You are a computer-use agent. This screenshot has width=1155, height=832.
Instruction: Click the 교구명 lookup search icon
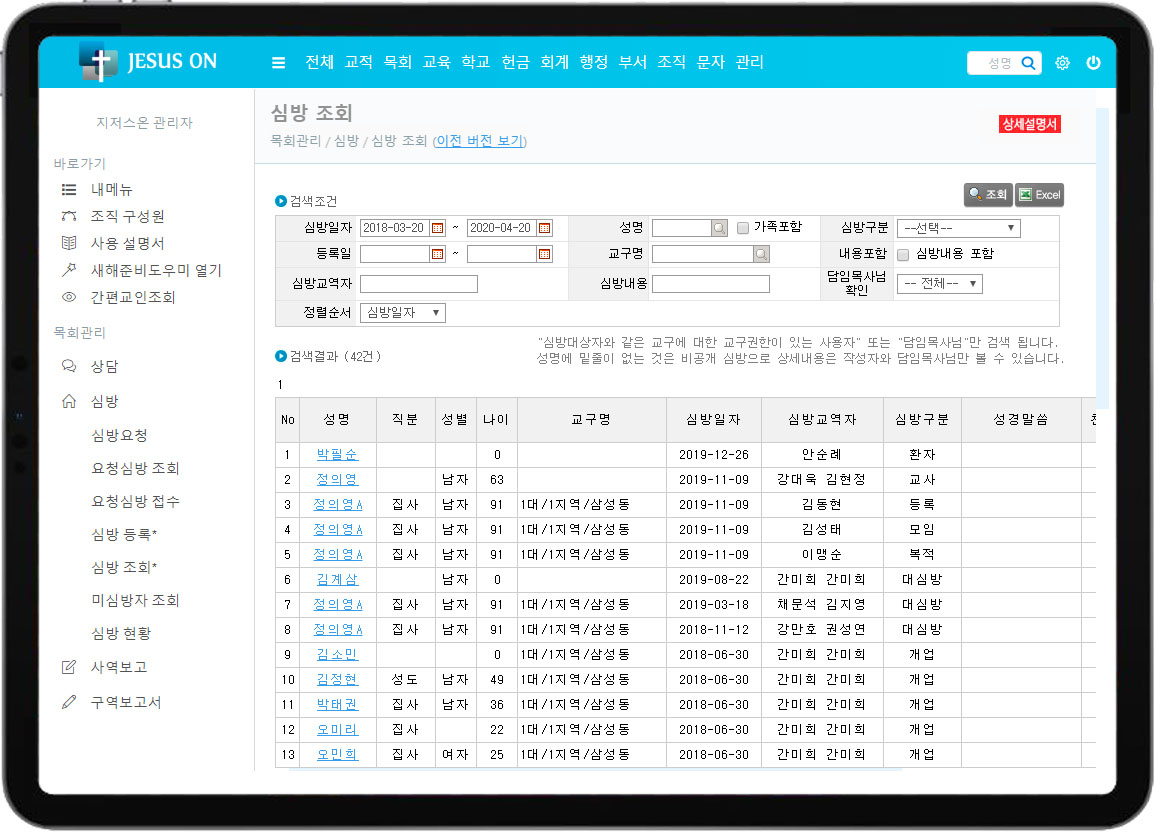[761, 254]
